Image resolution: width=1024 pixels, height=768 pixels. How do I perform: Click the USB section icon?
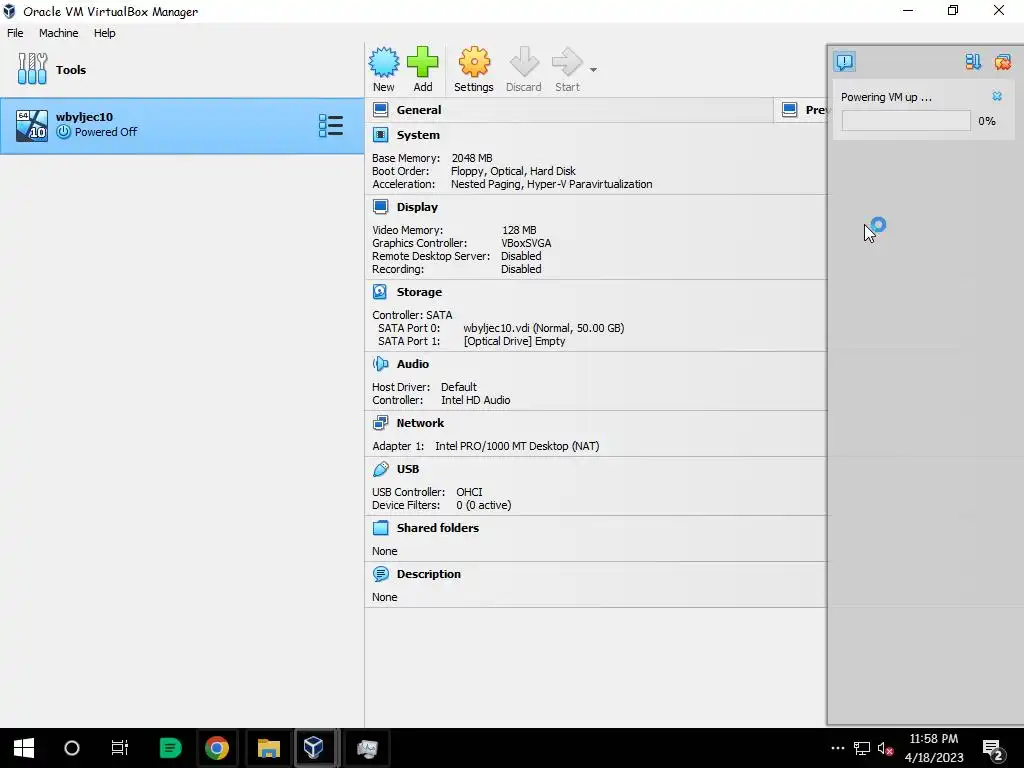(380, 469)
